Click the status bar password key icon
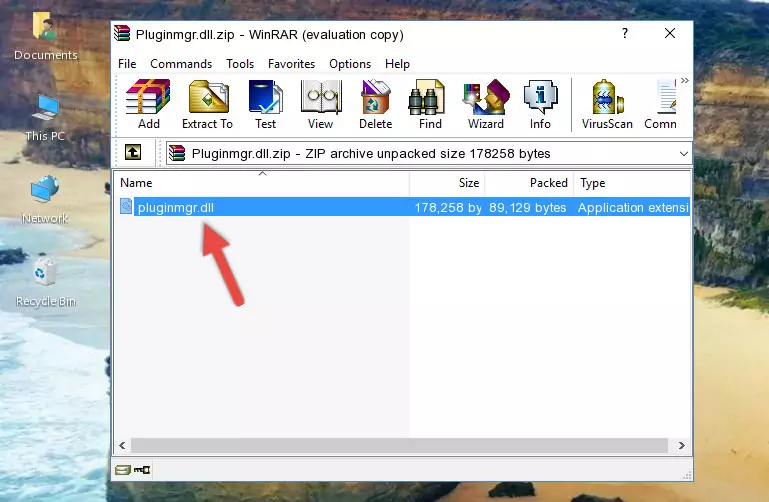Image resolution: width=769 pixels, height=502 pixels. [142, 470]
